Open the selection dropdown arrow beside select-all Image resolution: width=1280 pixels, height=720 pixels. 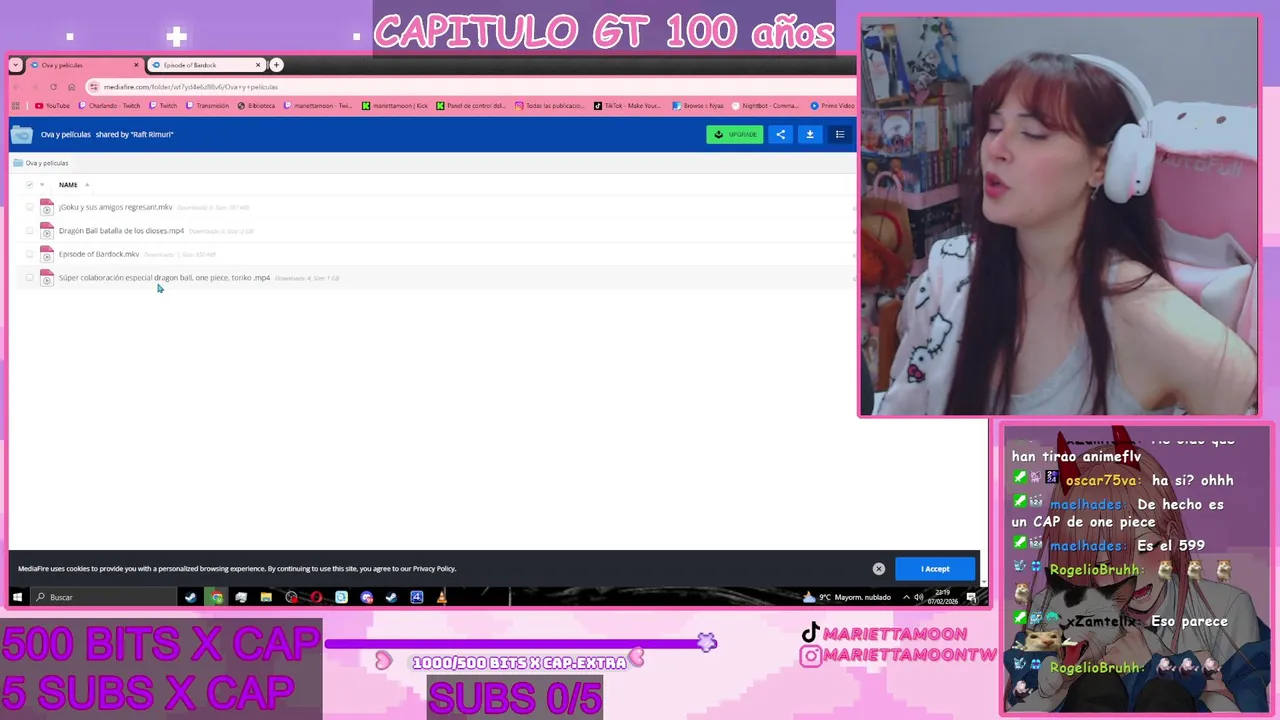(41, 185)
